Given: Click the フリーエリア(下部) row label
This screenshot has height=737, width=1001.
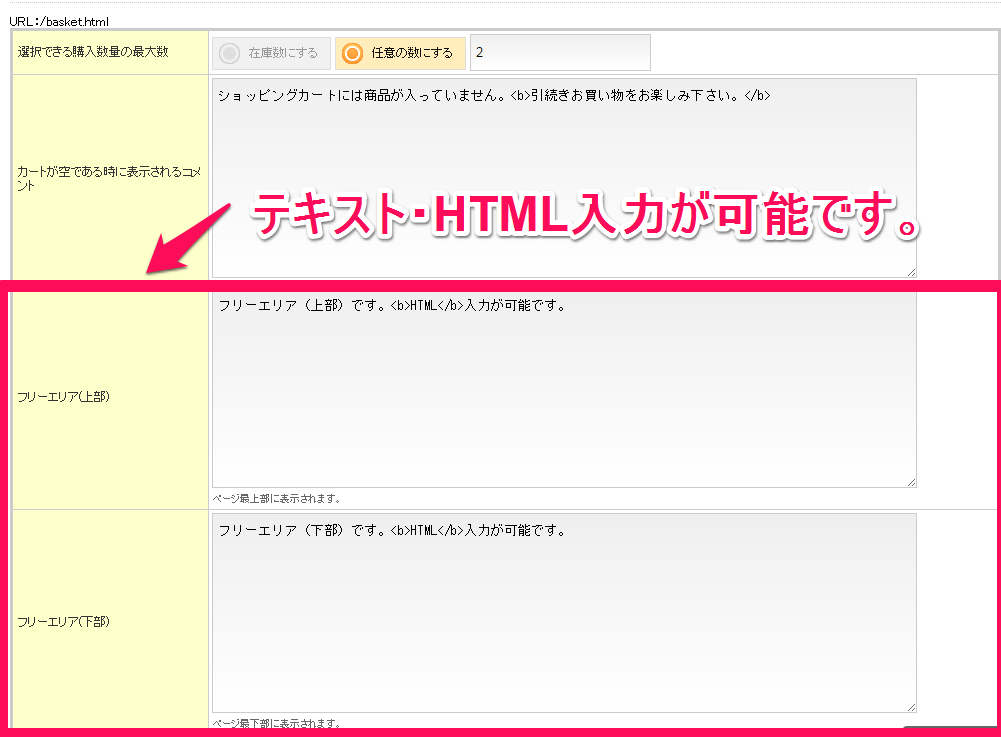Looking at the screenshot, I should (63, 621).
